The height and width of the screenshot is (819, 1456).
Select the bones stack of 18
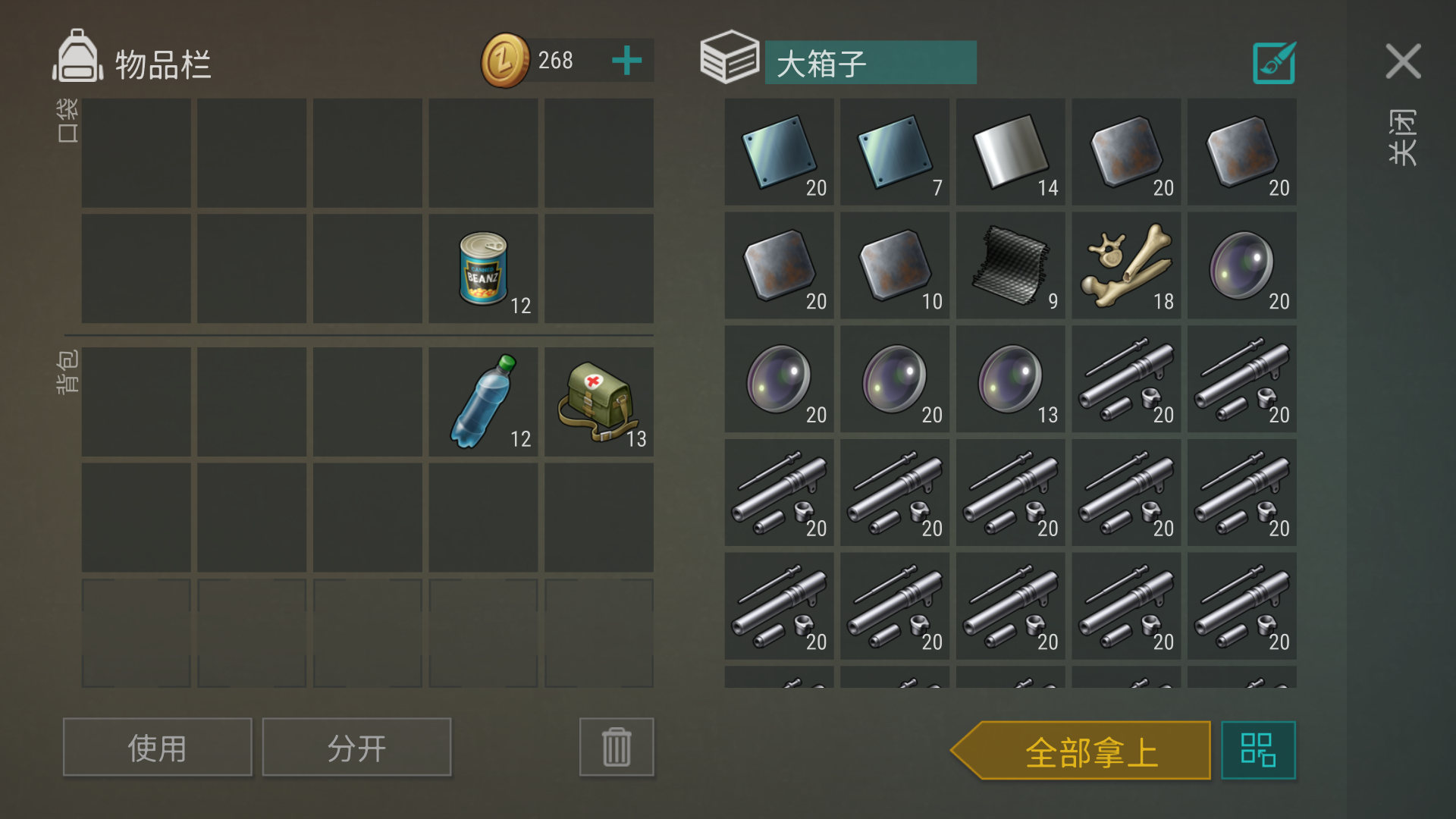tap(1126, 265)
